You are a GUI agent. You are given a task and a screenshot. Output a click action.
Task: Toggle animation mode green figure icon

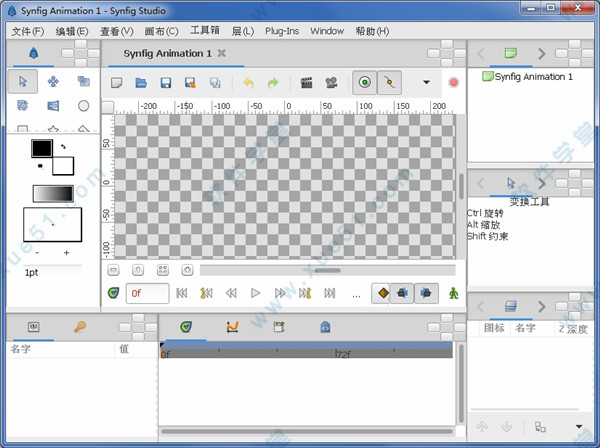coord(453,293)
